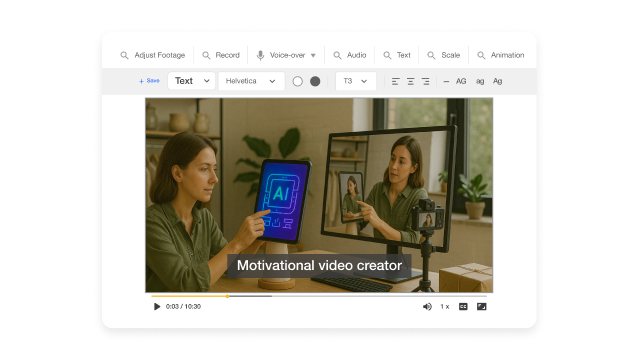Open the Text style dropdown
Screen dimensions: 640x360
tap(191, 81)
